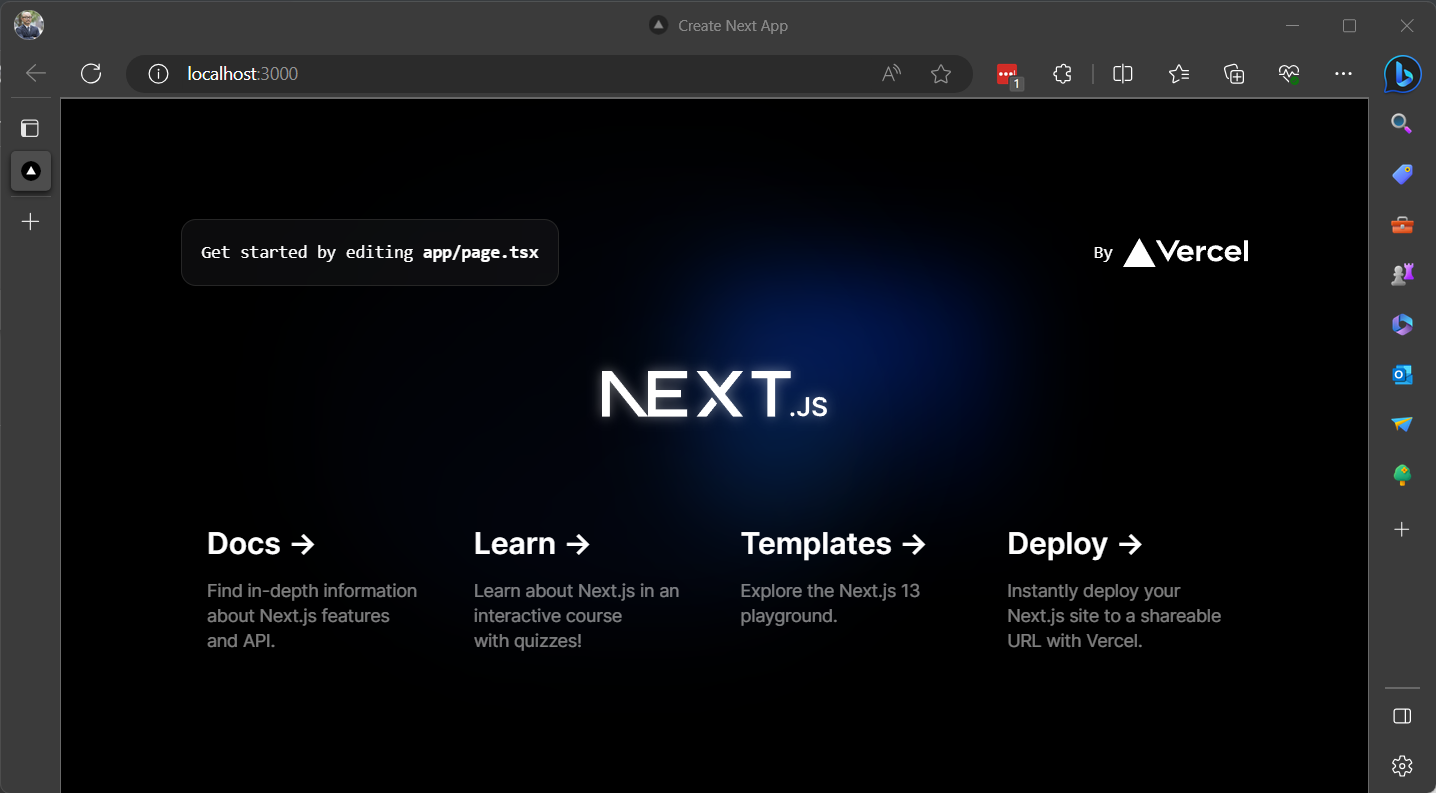Open sidebar Shopping tag icon

1402,174
